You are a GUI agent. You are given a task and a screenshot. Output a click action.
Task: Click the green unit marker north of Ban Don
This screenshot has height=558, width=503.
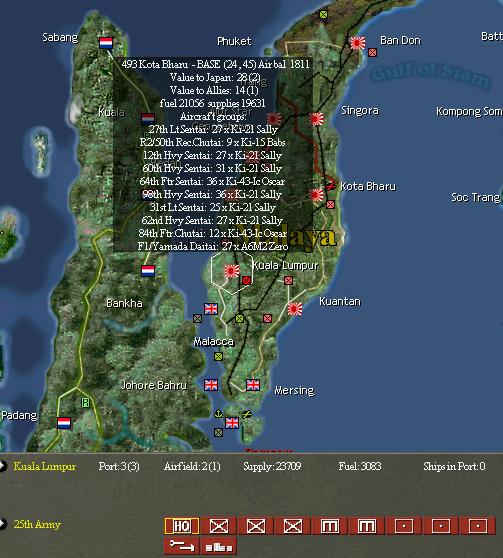[323, 15]
